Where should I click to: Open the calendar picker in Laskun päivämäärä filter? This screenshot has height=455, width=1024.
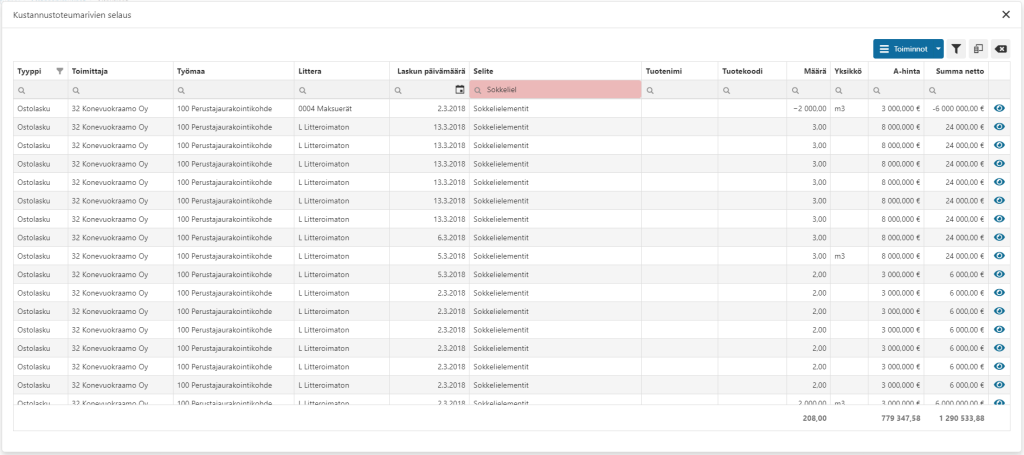(460, 90)
